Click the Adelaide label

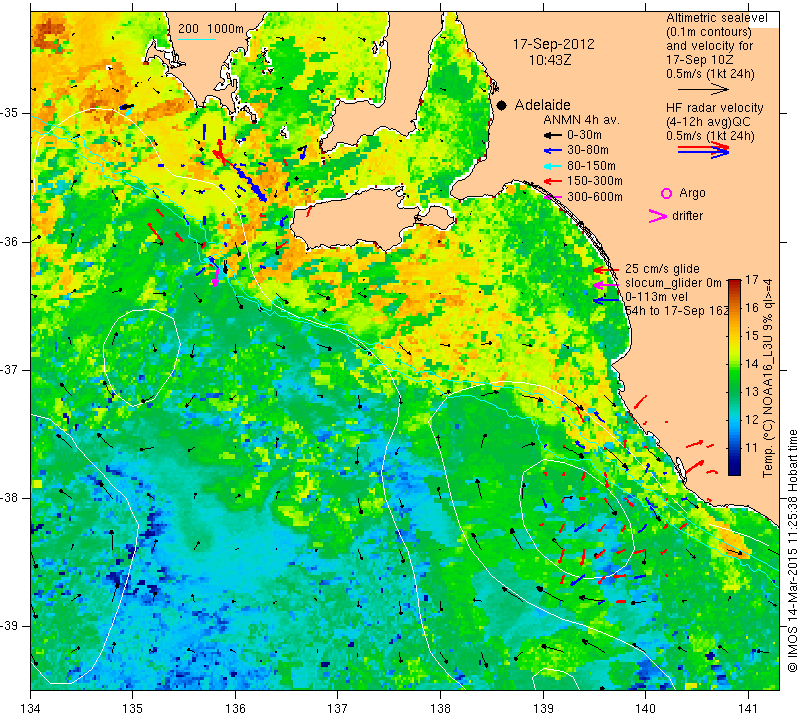542,105
